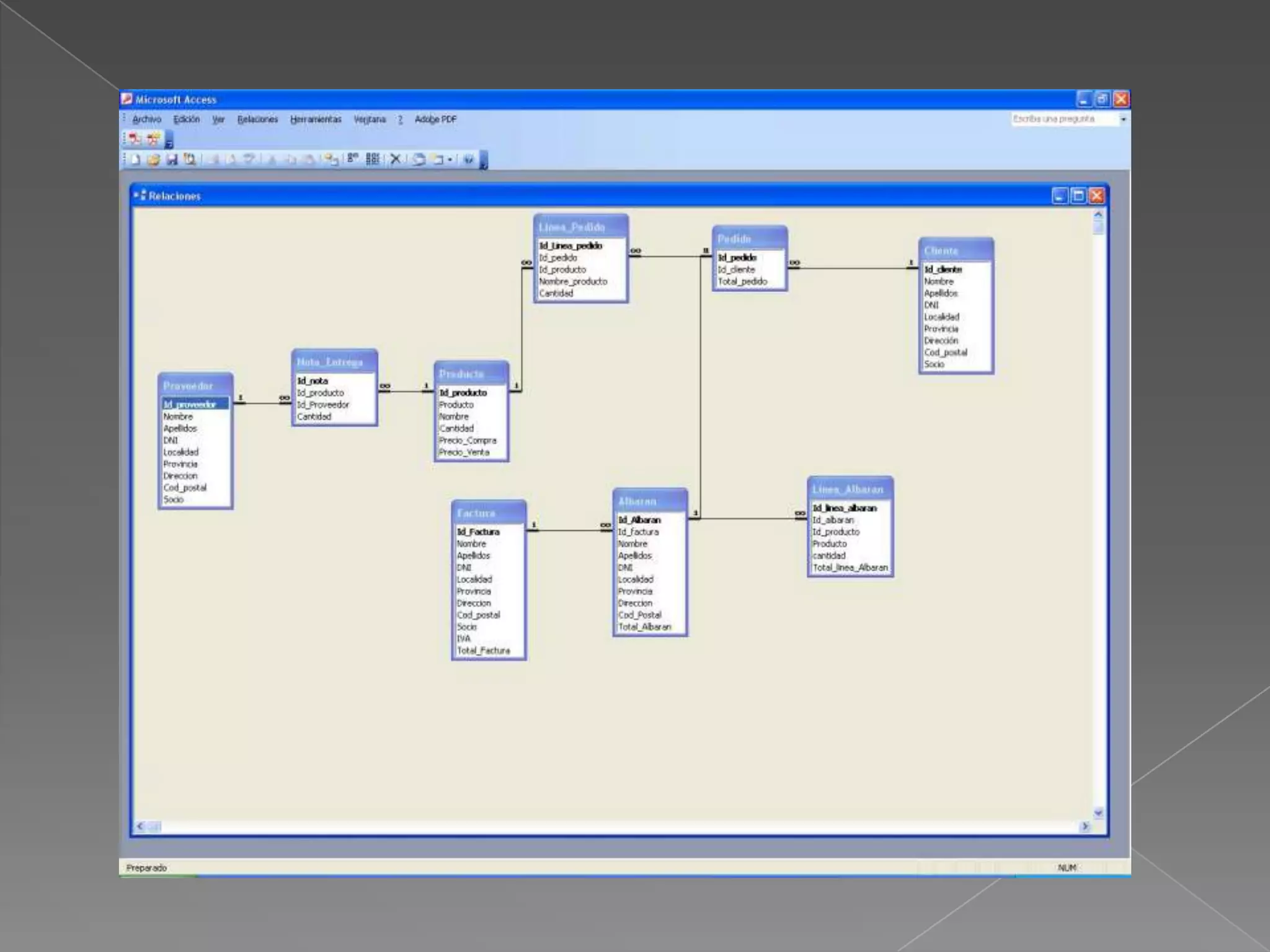
Task: Click the second Adobe PDF email icon
Action: tap(154, 139)
